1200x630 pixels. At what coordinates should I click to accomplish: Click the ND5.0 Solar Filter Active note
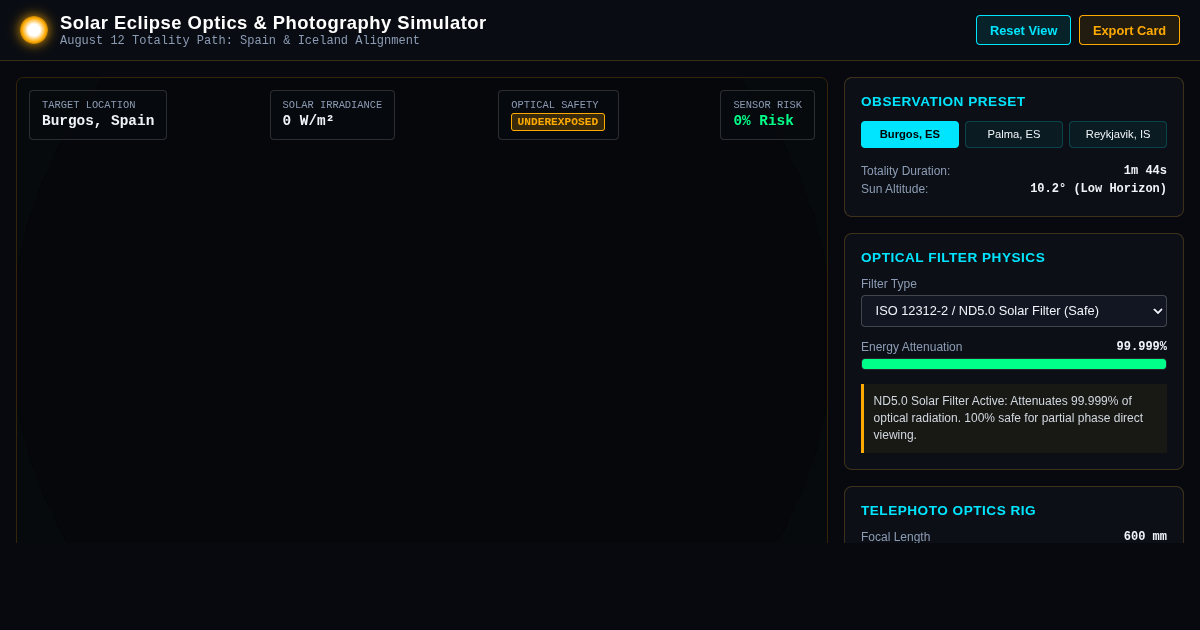(1014, 418)
